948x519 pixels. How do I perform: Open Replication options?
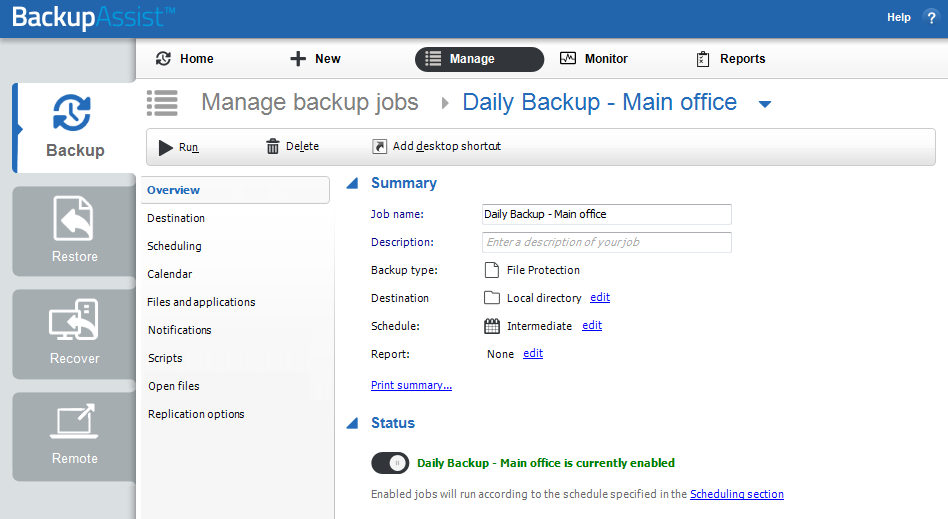coord(196,414)
